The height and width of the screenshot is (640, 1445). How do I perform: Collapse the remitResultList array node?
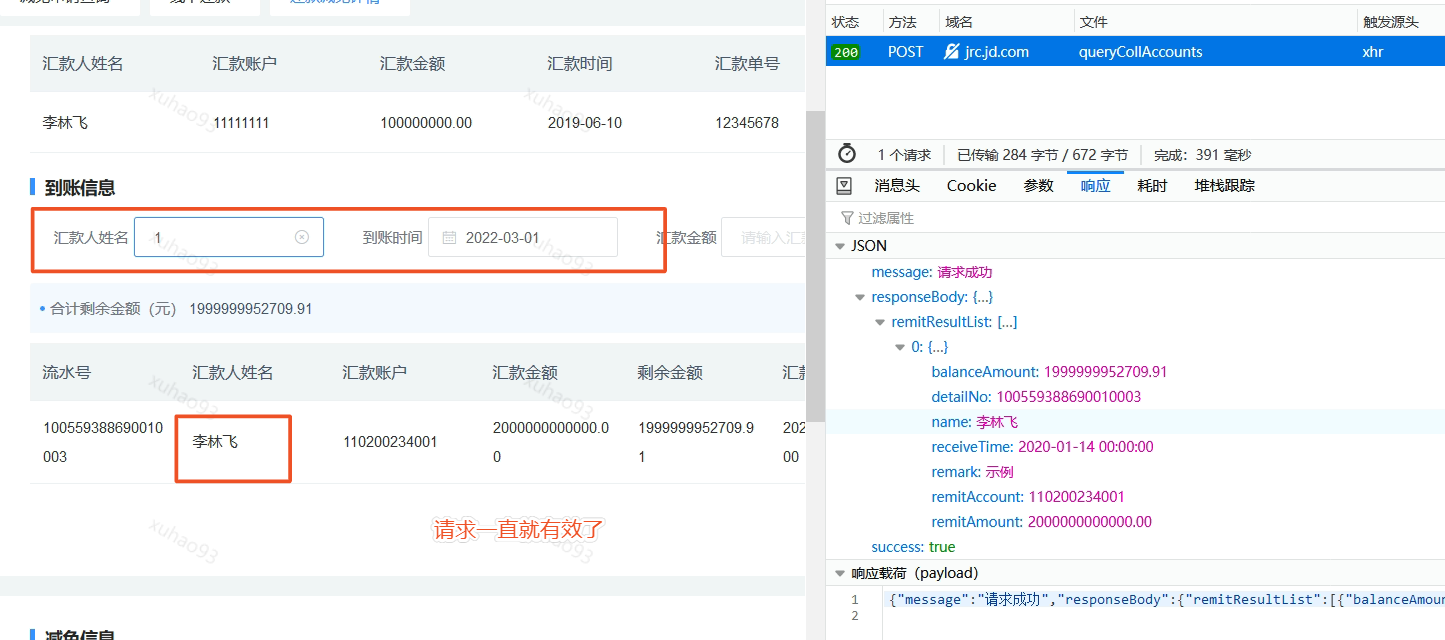[x=879, y=321]
